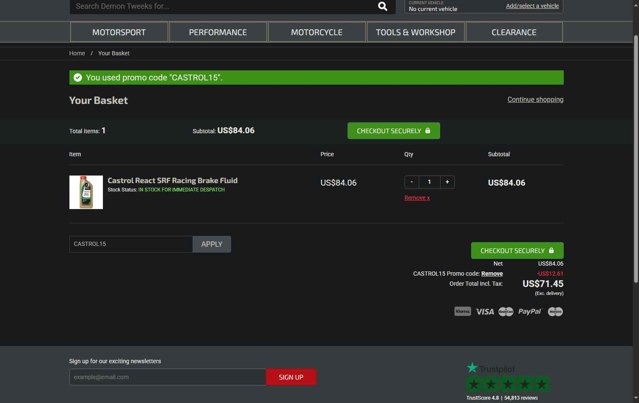
Task: Click the PayPal payment icon
Action: pyautogui.click(x=529, y=311)
